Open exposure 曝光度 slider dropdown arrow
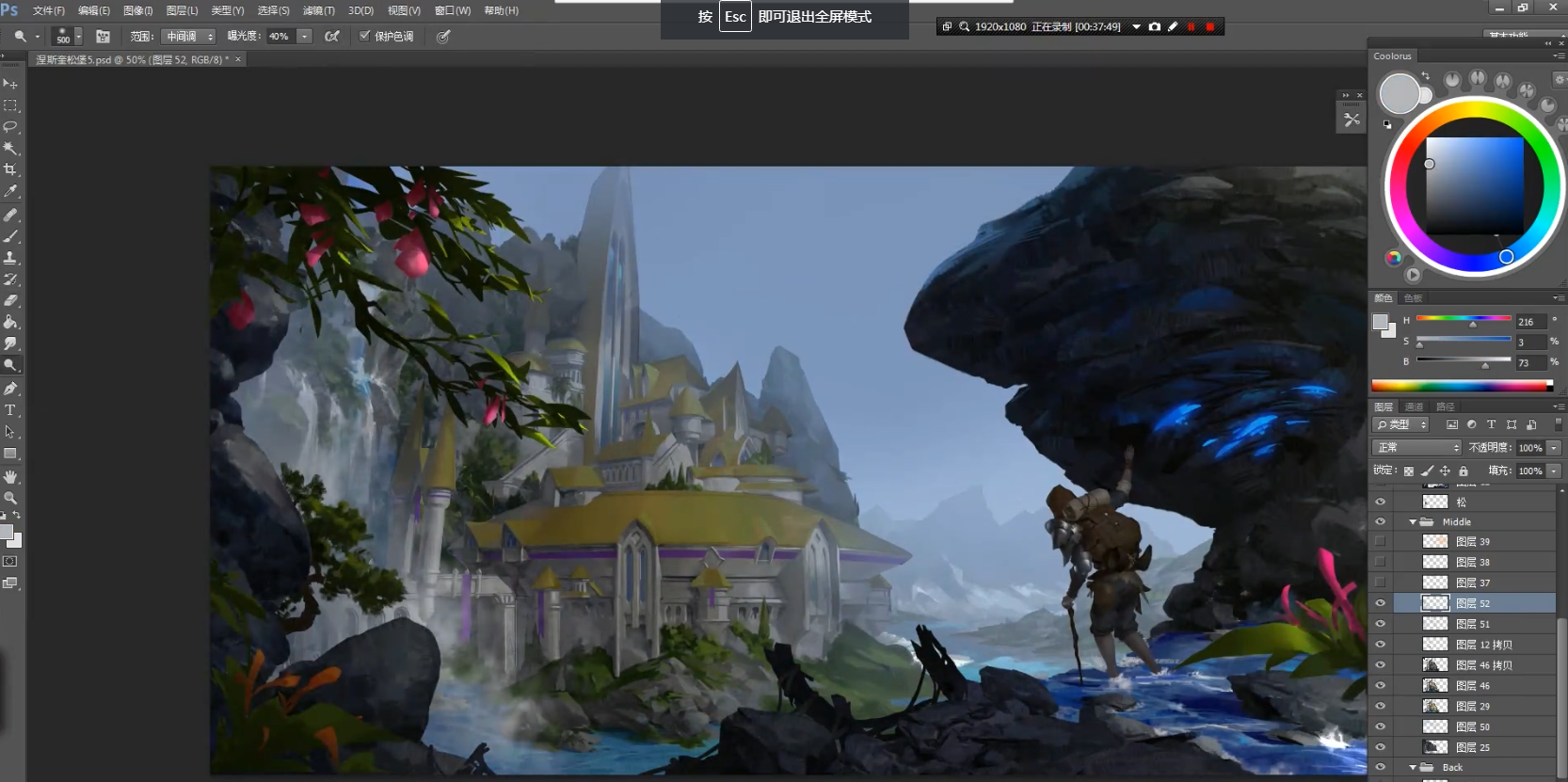This screenshot has width=1568, height=782. pos(304,37)
